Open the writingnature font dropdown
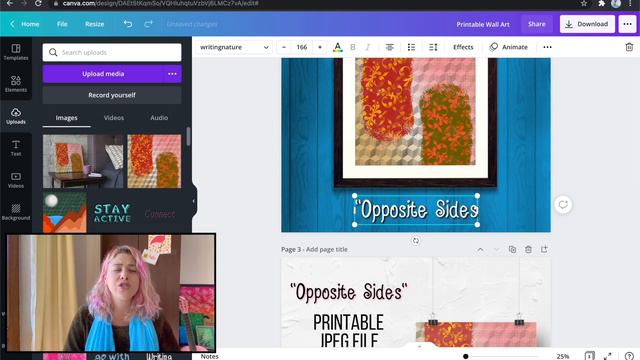The height and width of the screenshot is (360, 640). [x=234, y=47]
